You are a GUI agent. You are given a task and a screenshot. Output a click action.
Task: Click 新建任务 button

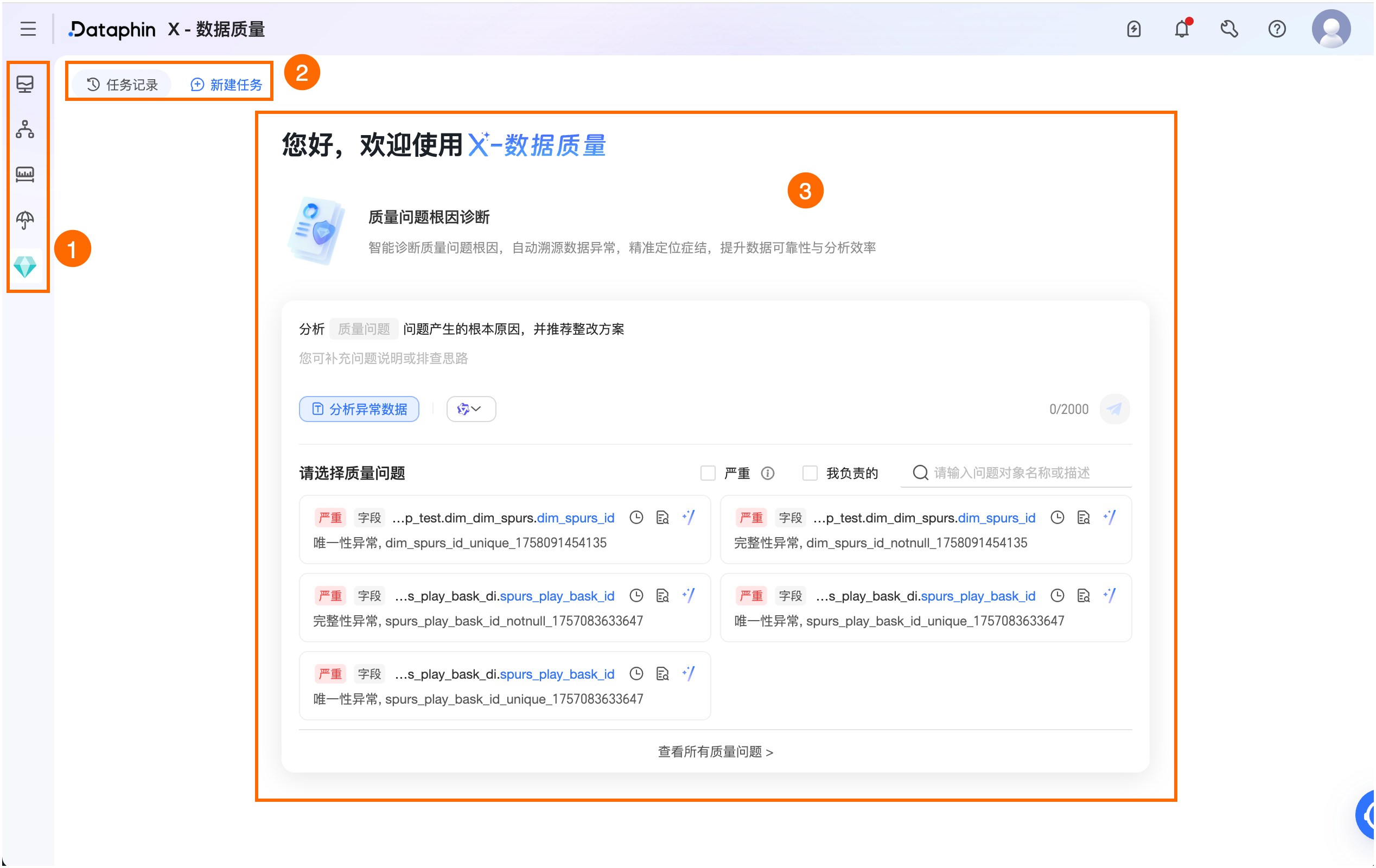(226, 85)
